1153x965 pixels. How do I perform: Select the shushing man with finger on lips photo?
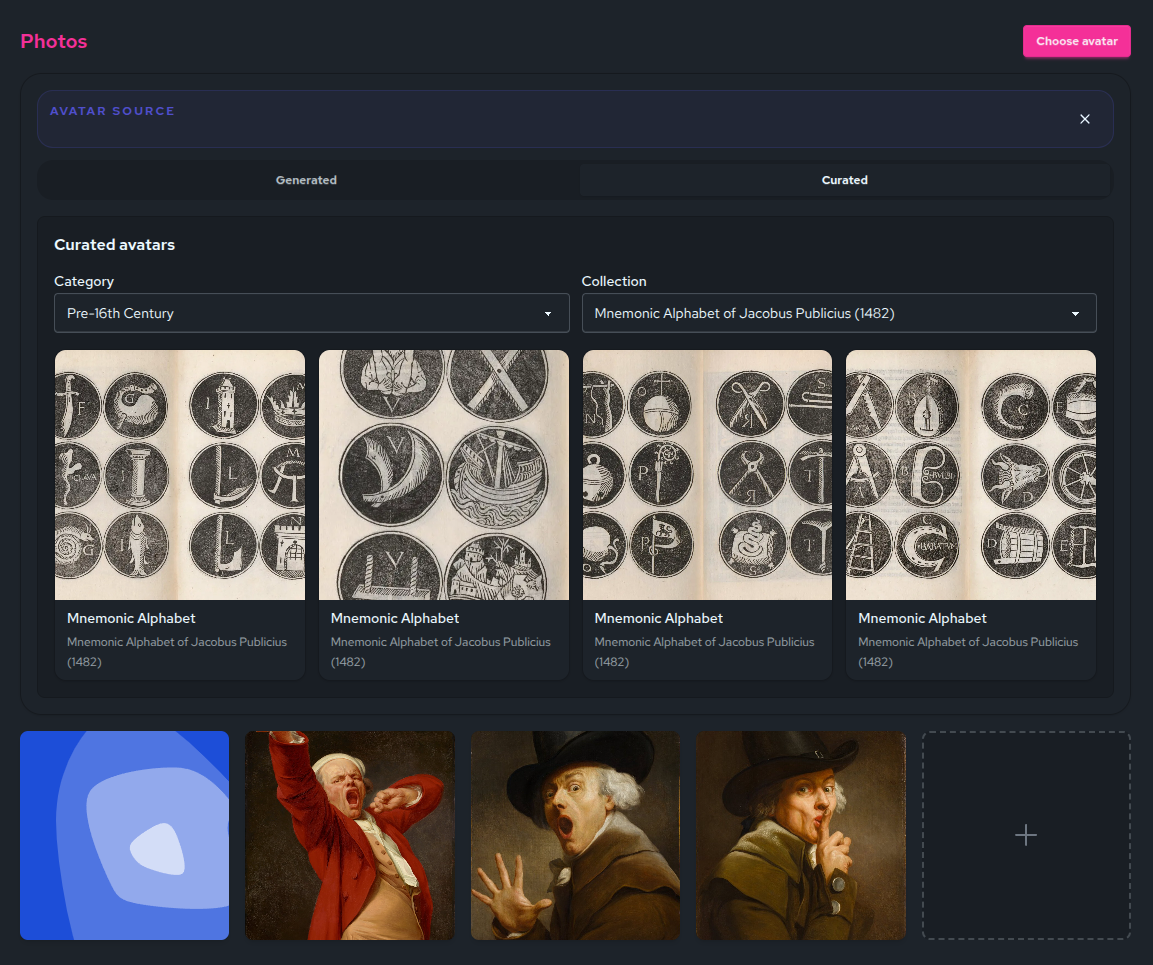click(x=801, y=836)
